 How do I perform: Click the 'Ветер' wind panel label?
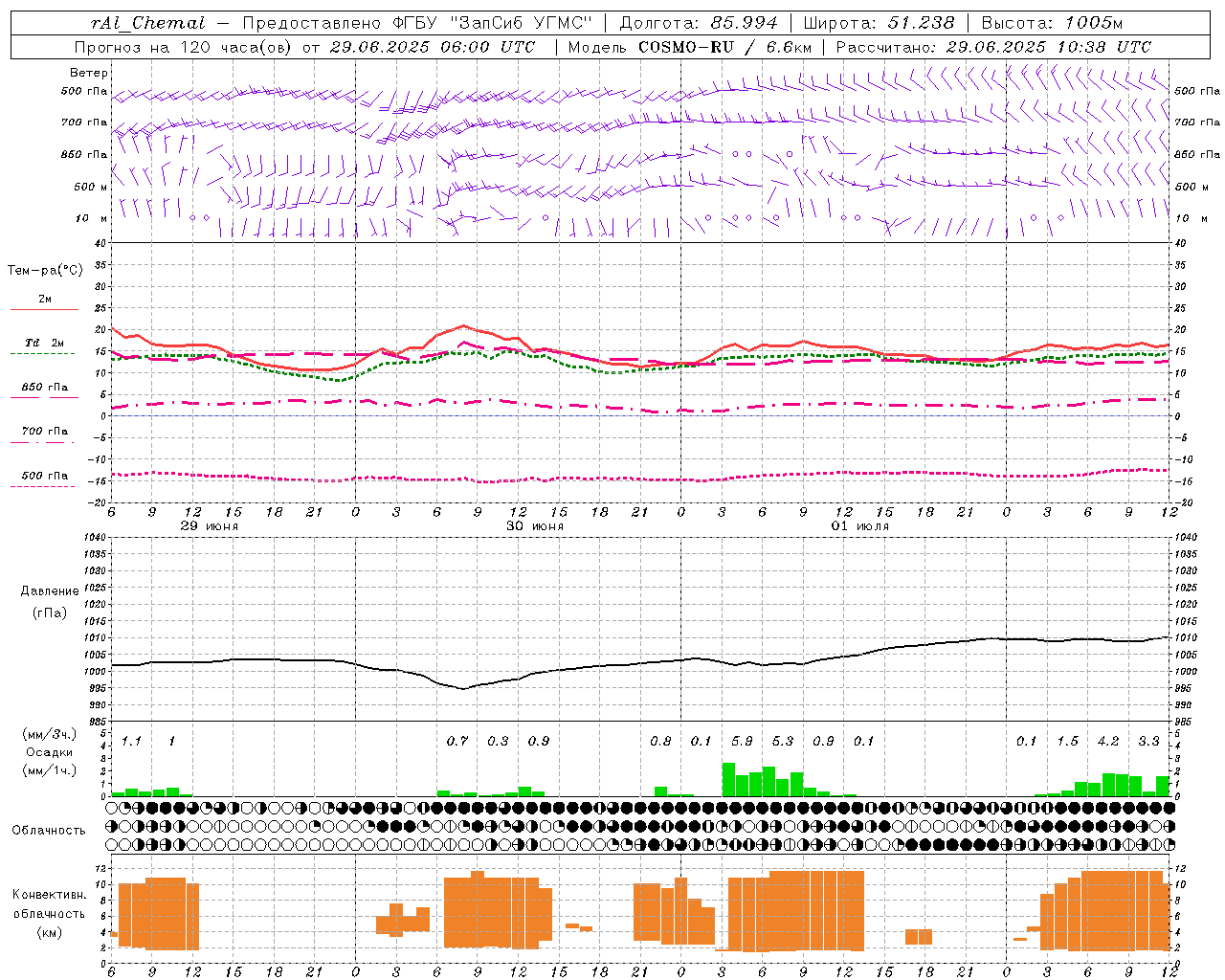89,73
